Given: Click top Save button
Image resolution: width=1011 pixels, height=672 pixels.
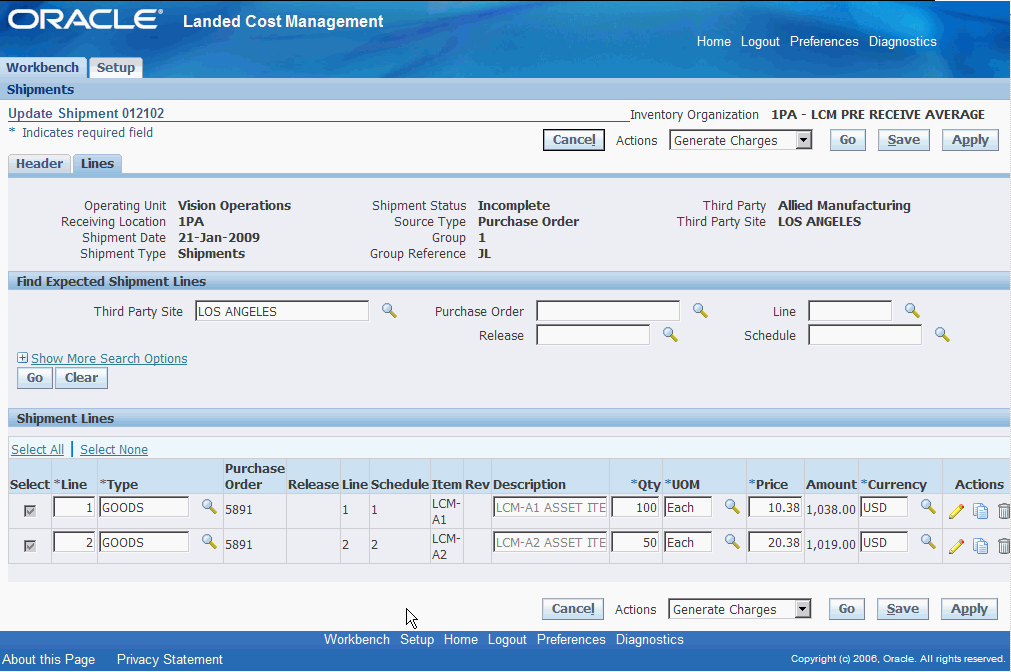Looking at the screenshot, I should [904, 140].
